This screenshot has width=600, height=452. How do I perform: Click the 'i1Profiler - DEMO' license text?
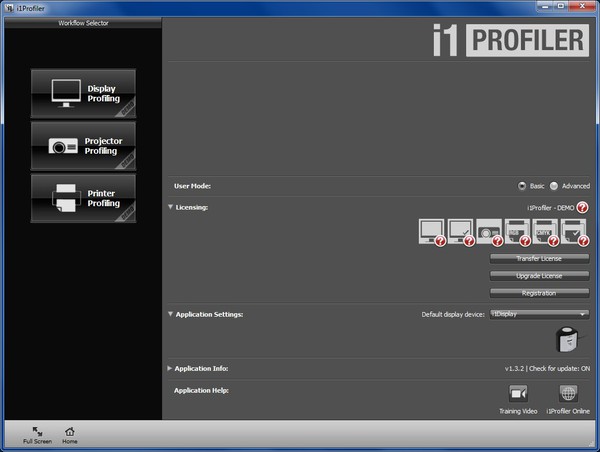coord(551,208)
